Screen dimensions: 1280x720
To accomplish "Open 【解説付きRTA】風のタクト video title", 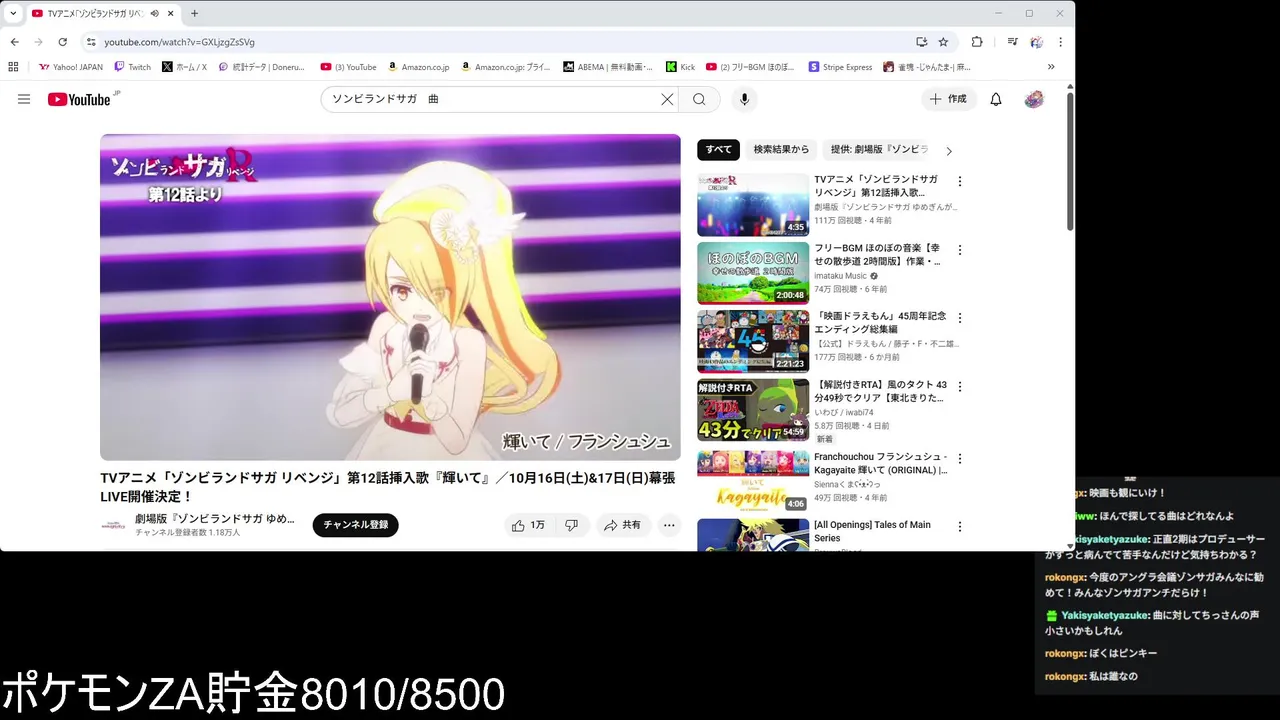I will point(880,391).
